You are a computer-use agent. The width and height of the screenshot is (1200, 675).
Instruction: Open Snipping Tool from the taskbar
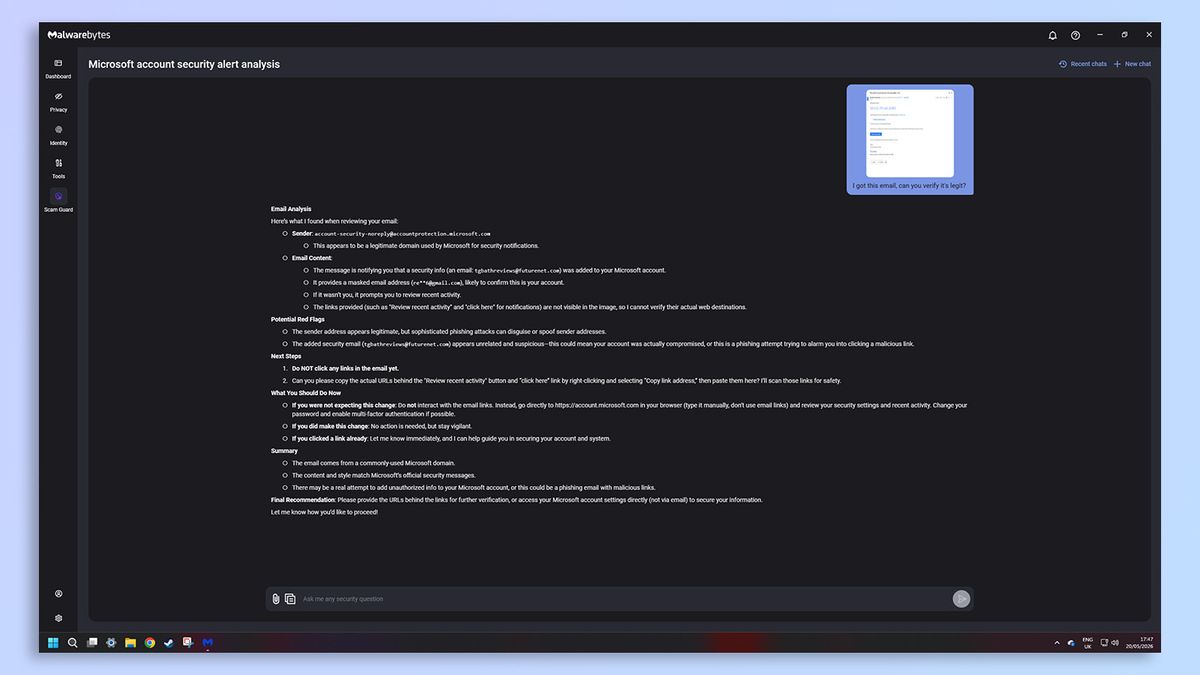pos(187,642)
